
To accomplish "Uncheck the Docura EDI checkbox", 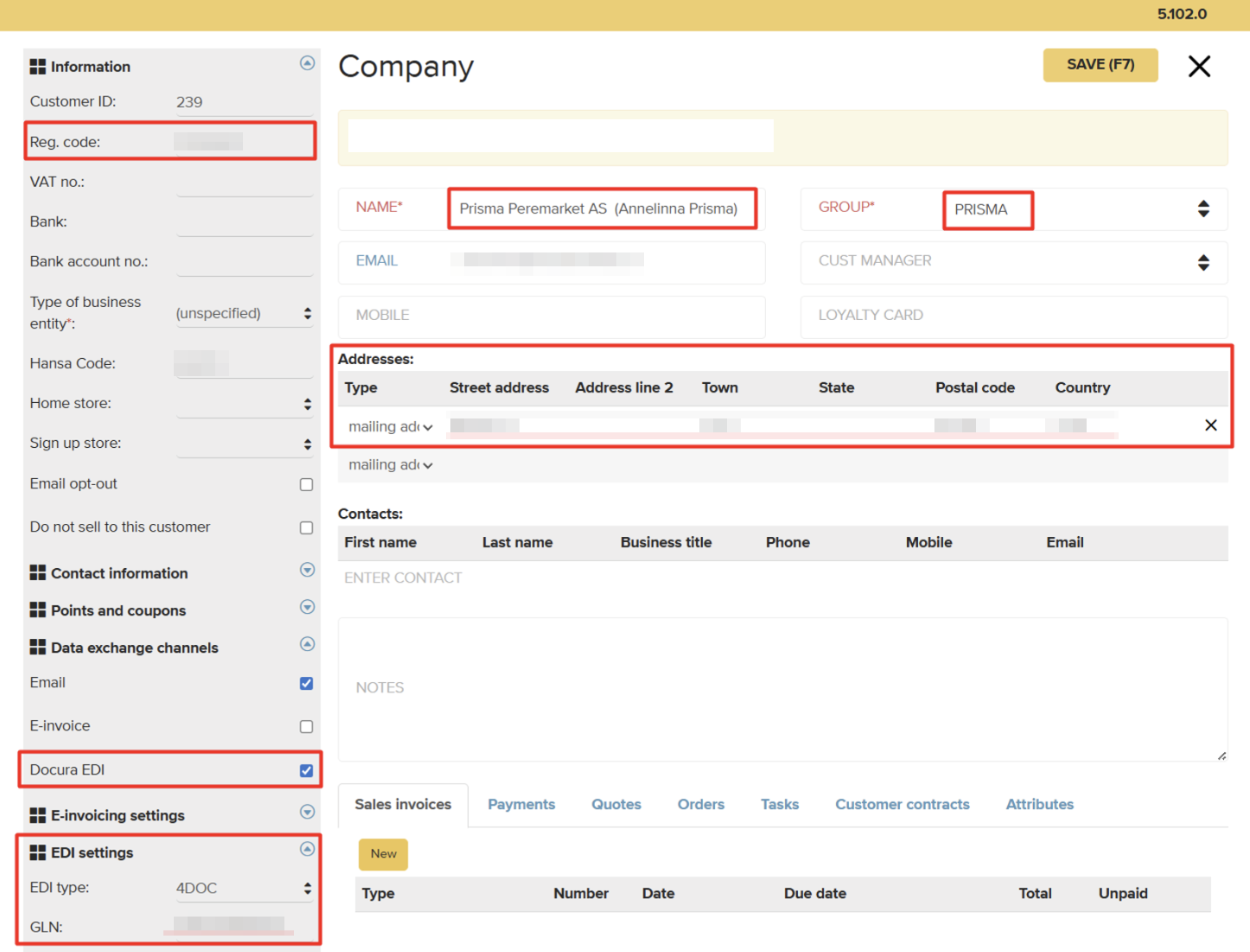I will [306, 770].
